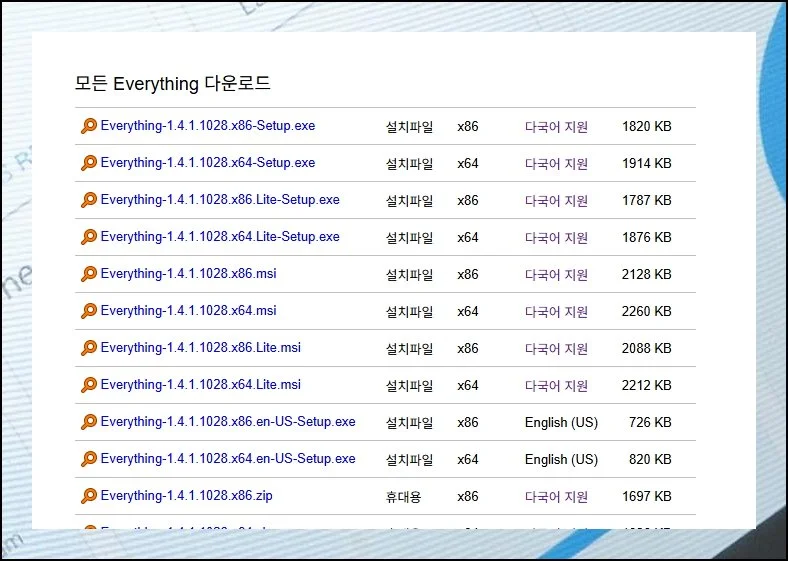This screenshot has width=788, height=561.
Task: Download Everything-1.4.1.1028.x64.Lite.msi
Action: tap(201, 385)
